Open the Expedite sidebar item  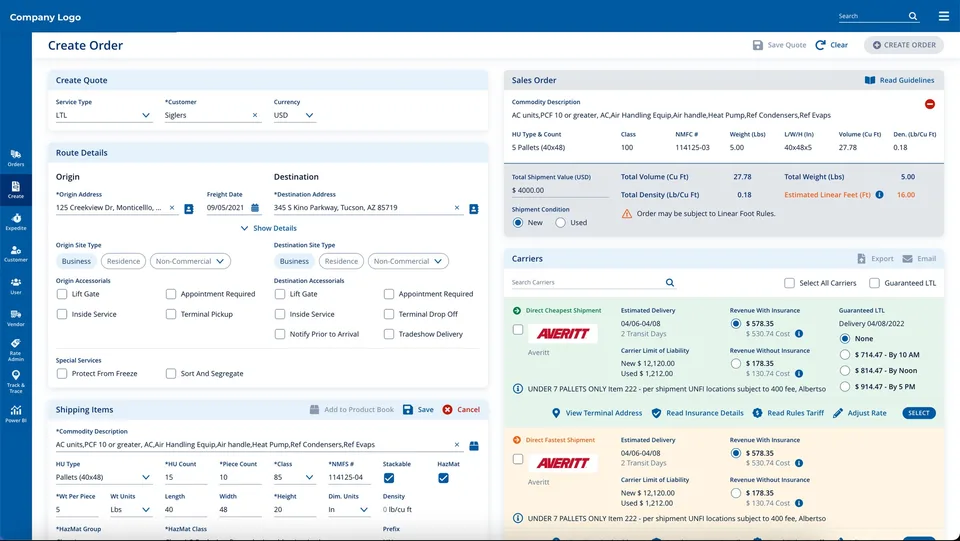16,222
